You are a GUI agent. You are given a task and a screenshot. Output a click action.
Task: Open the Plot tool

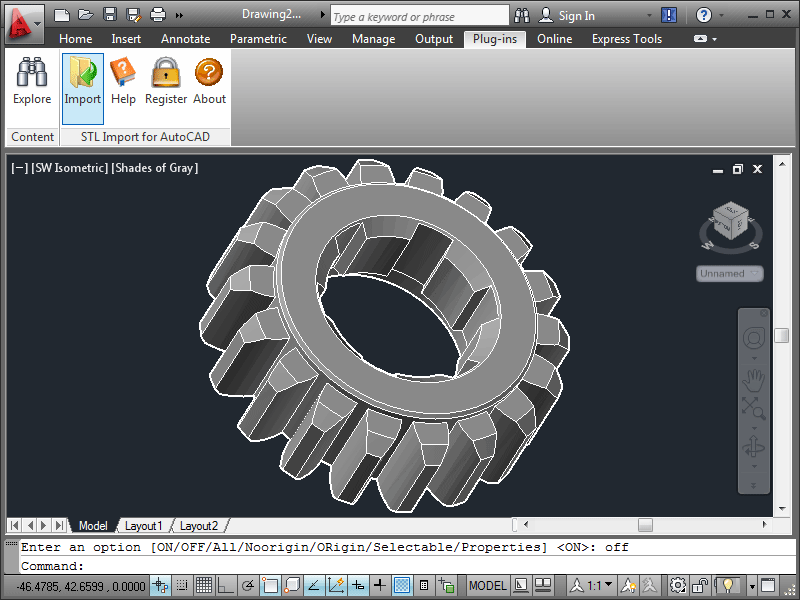tap(156, 14)
